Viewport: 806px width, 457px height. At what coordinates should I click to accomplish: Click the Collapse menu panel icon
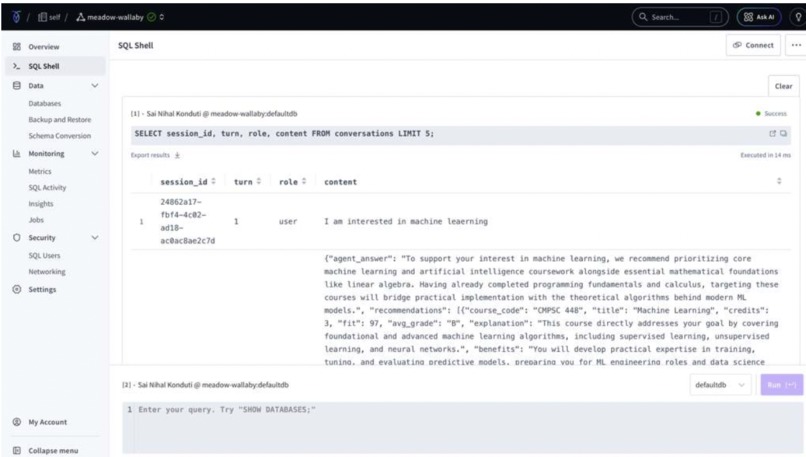coord(16,450)
